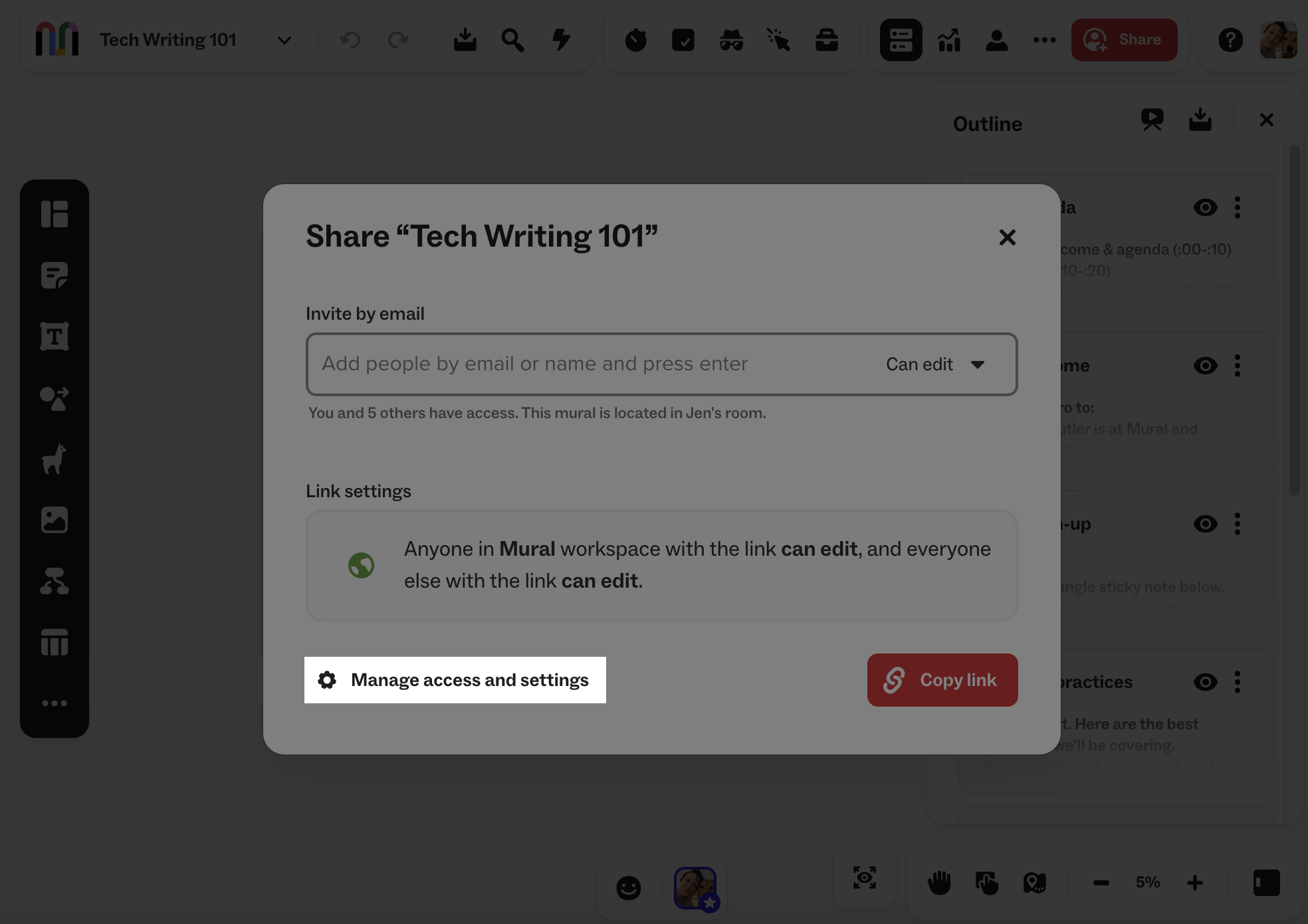The image size is (1308, 924).
Task: Toggle eye icon on second outline item
Action: pos(1205,366)
